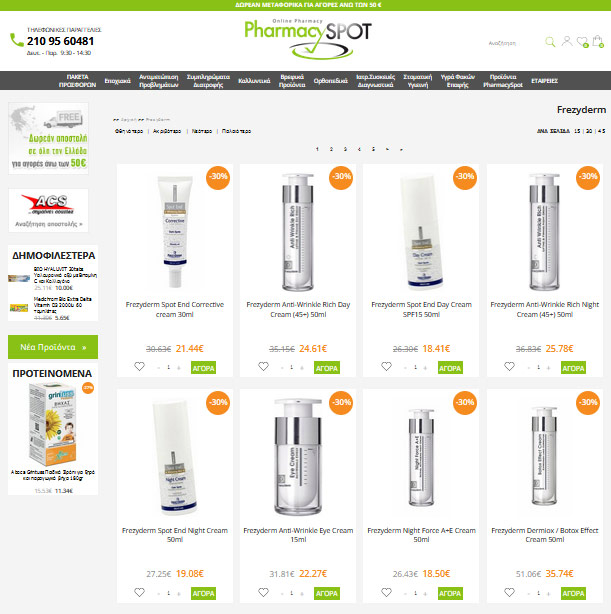
Task: Favorite the Frezyderm Anti-Wrinkle Eye Cream 15ml
Action: pyautogui.click(x=263, y=592)
